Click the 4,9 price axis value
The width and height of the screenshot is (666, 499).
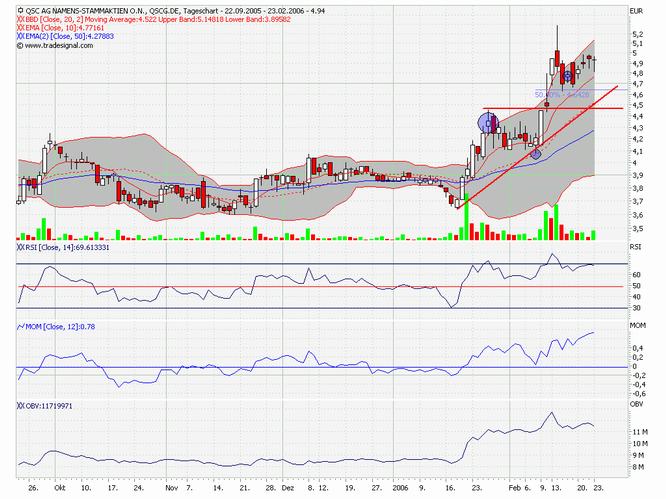[x=637, y=64]
